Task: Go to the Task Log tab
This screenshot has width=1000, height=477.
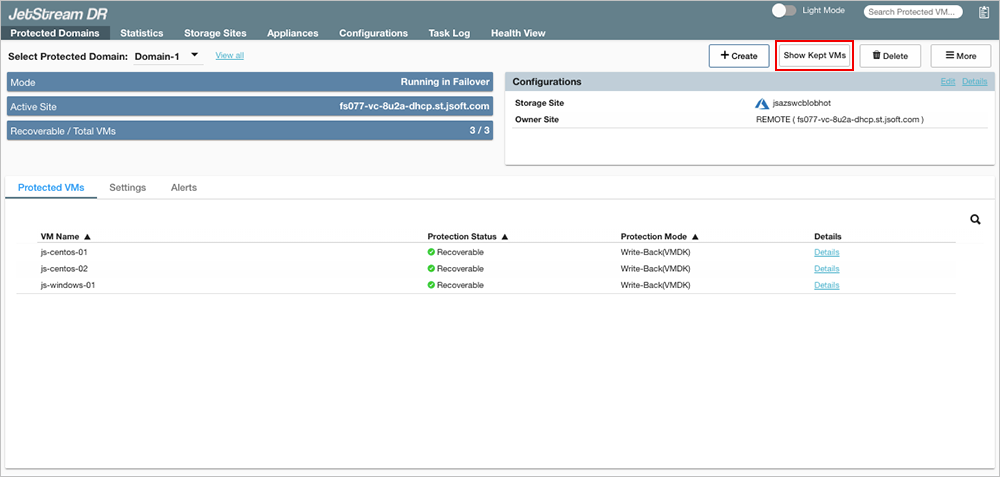Action: click(449, 33)
